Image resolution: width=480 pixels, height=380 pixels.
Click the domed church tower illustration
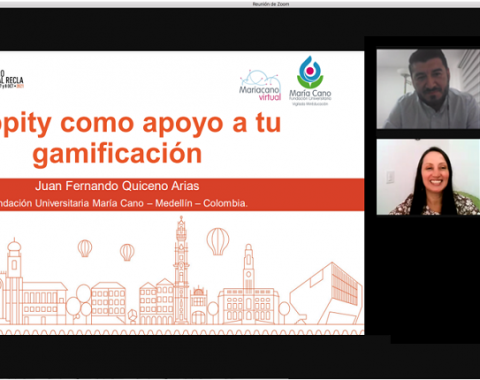pos(14,281)
